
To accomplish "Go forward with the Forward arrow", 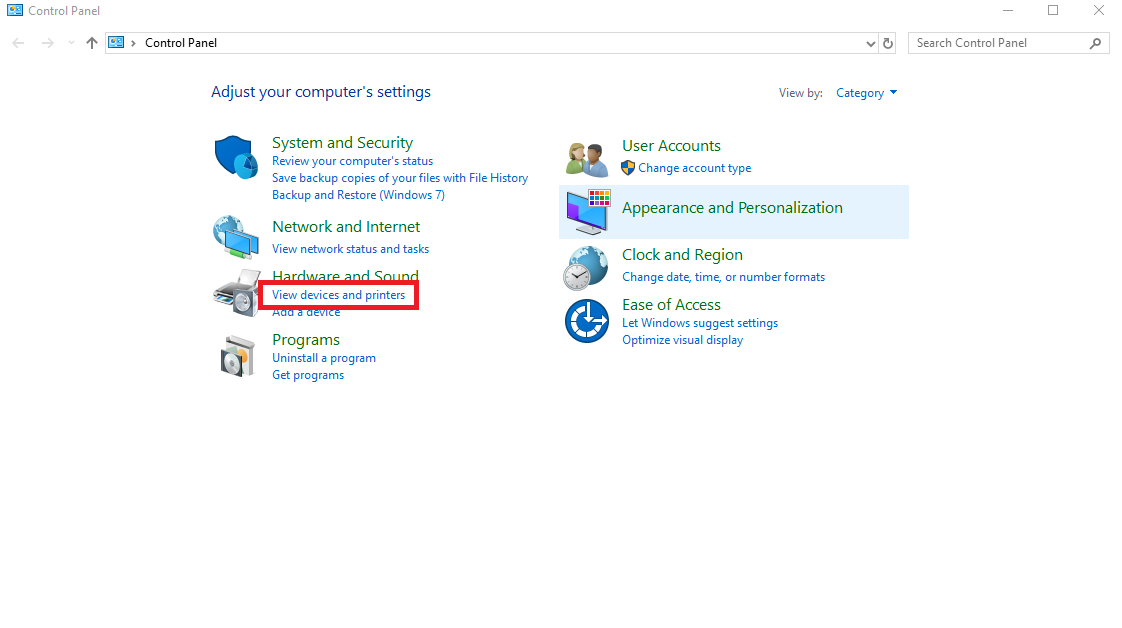I will [47, 43].
